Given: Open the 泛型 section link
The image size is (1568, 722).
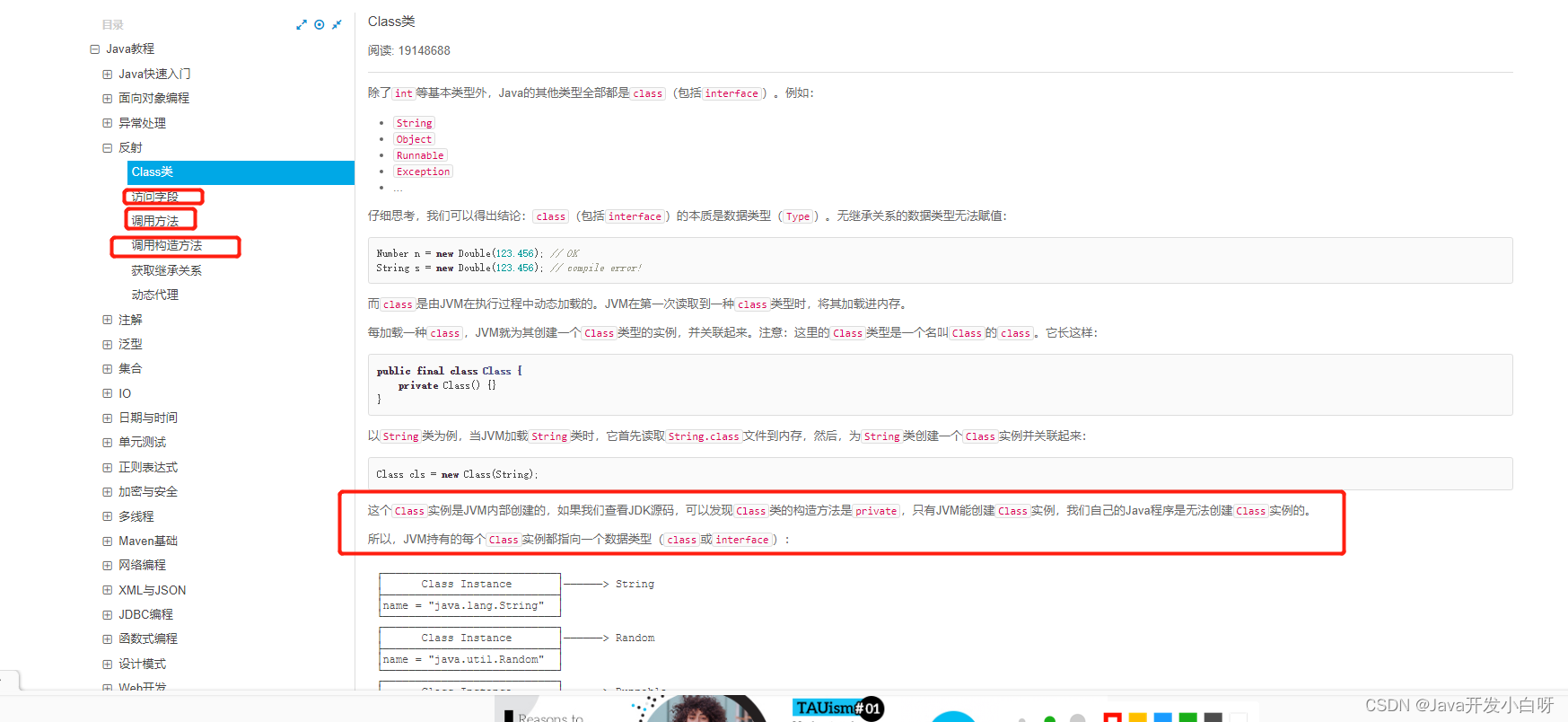Looking at the screenshot, I should click(x=130, y=344).
